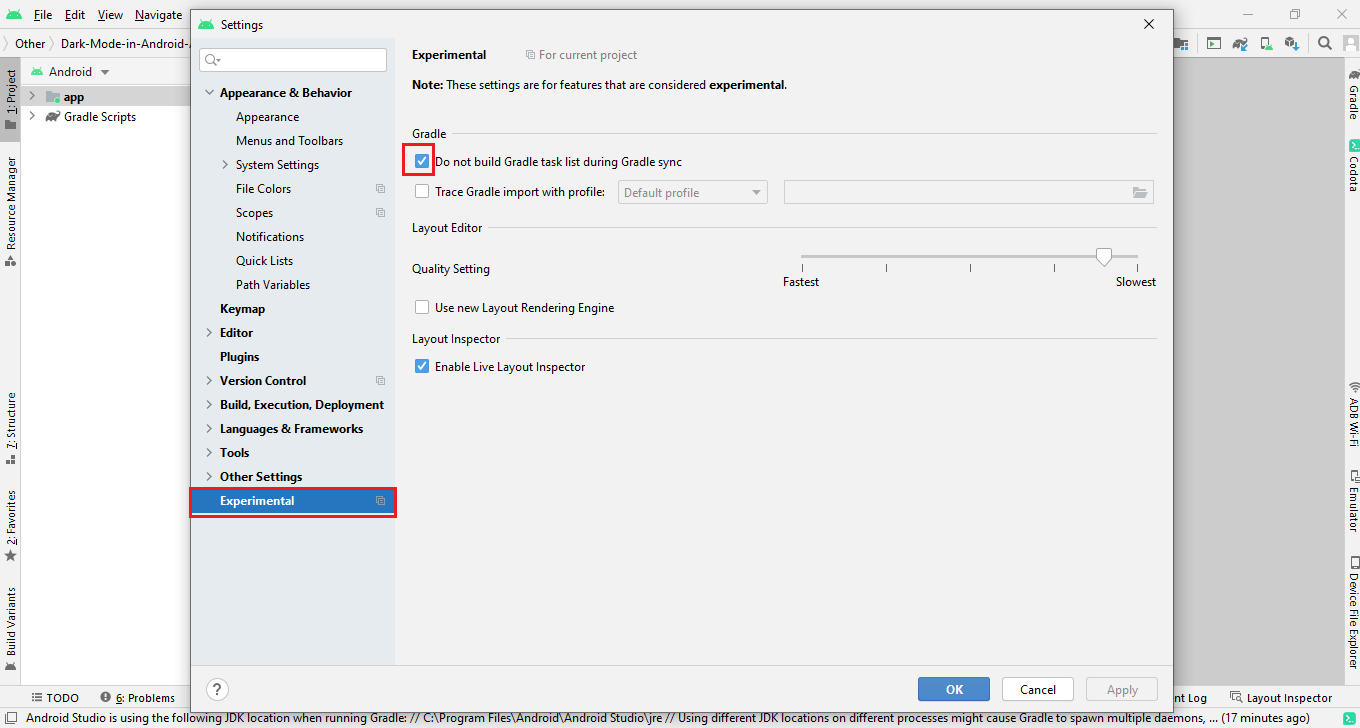Select Keymap in settings list
Viewport: 1360px width, 728px height.
242,309
